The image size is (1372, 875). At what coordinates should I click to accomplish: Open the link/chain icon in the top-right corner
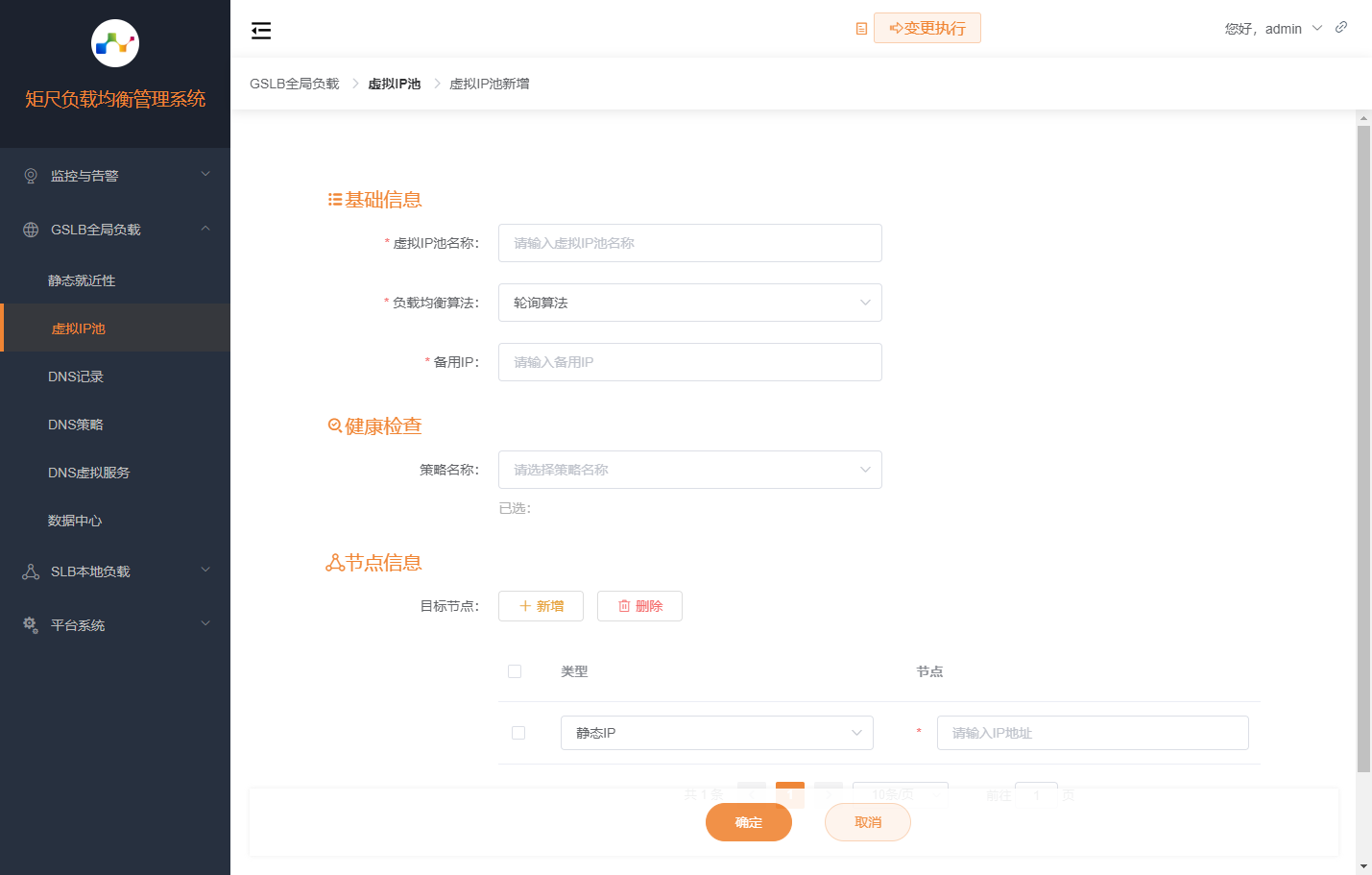coord(1341,27)
